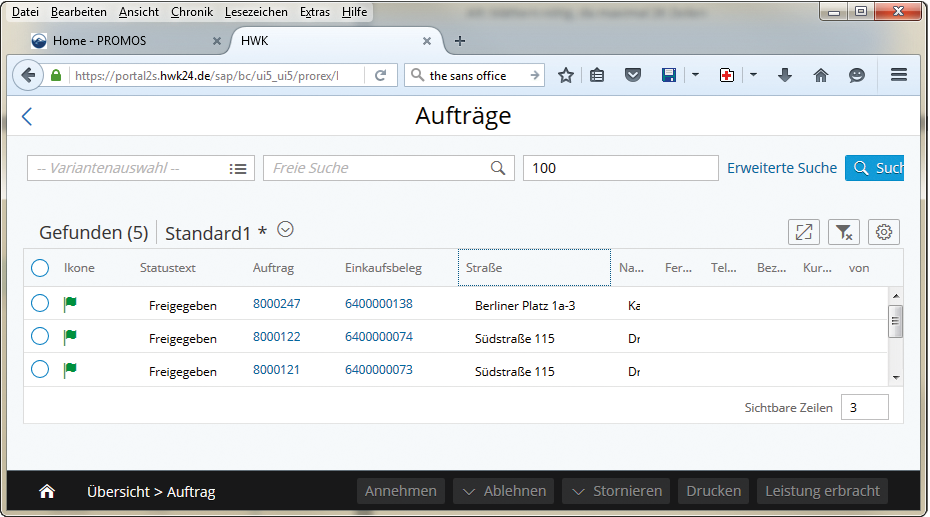Clear filters with the filter-x icon
The width and height of the screenshot is (930, 517).
pos(844,232)
